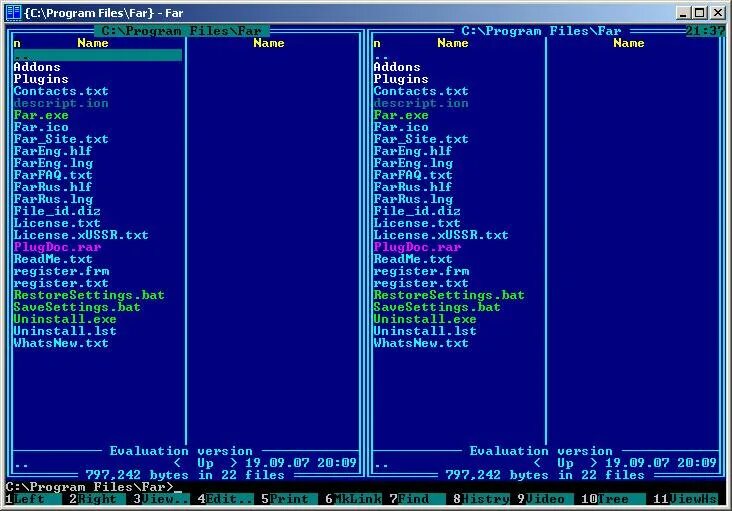Select WhatsNew.txt in right panel
732x511 pixels.
click(421, 343)
